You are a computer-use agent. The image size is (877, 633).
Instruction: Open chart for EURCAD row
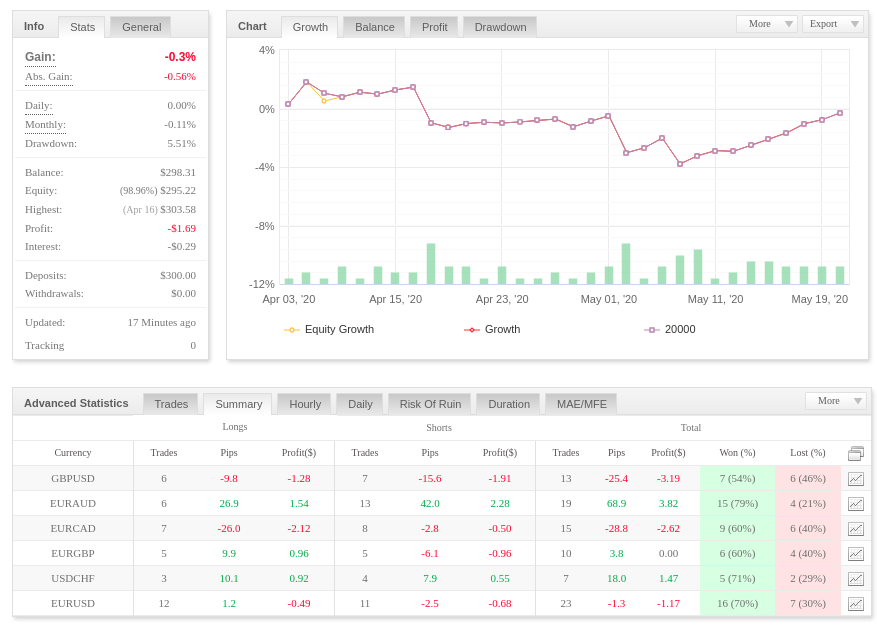tap(856, 529)
